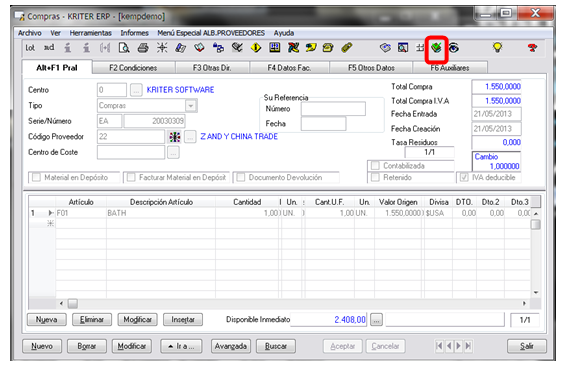
Task: Click the yellow lightbulb toolbar icon
Action: (497, 48)
